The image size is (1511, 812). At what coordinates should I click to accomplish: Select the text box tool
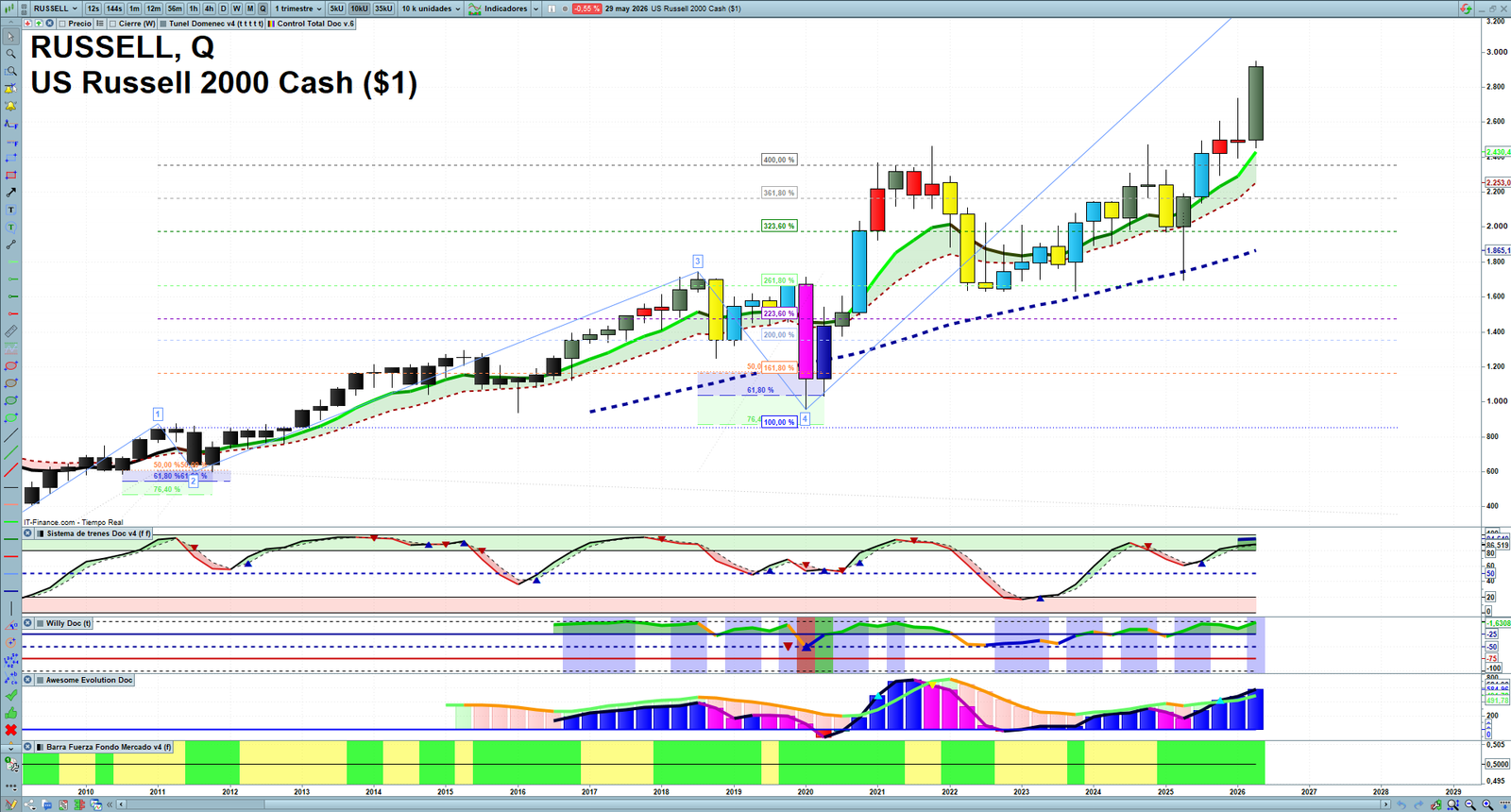11,210
